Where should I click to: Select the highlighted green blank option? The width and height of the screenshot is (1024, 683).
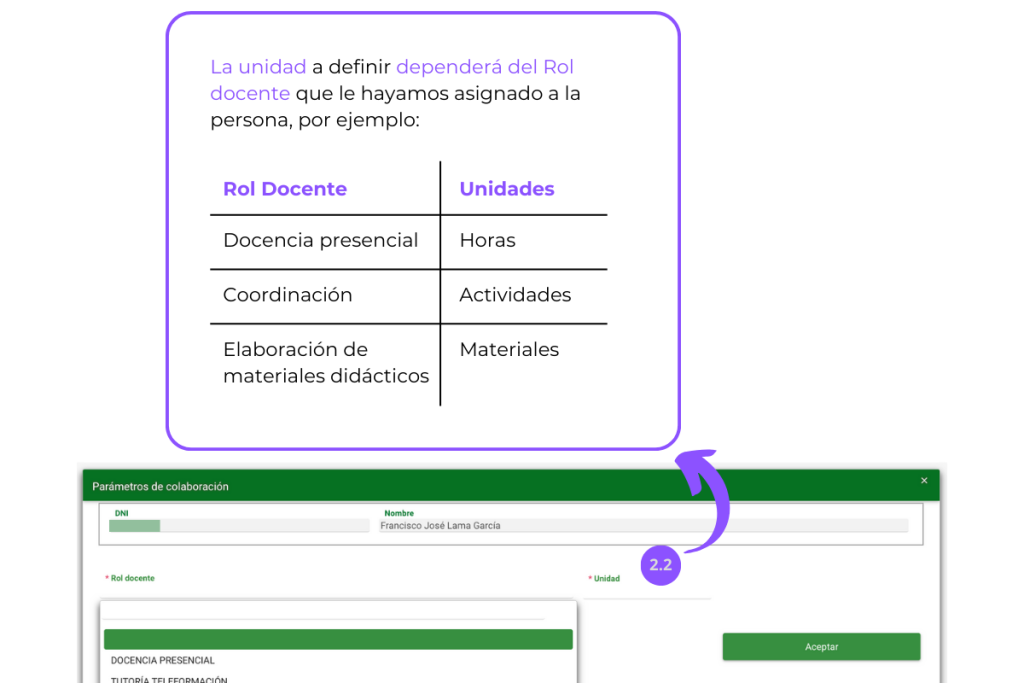click(338, 639)
